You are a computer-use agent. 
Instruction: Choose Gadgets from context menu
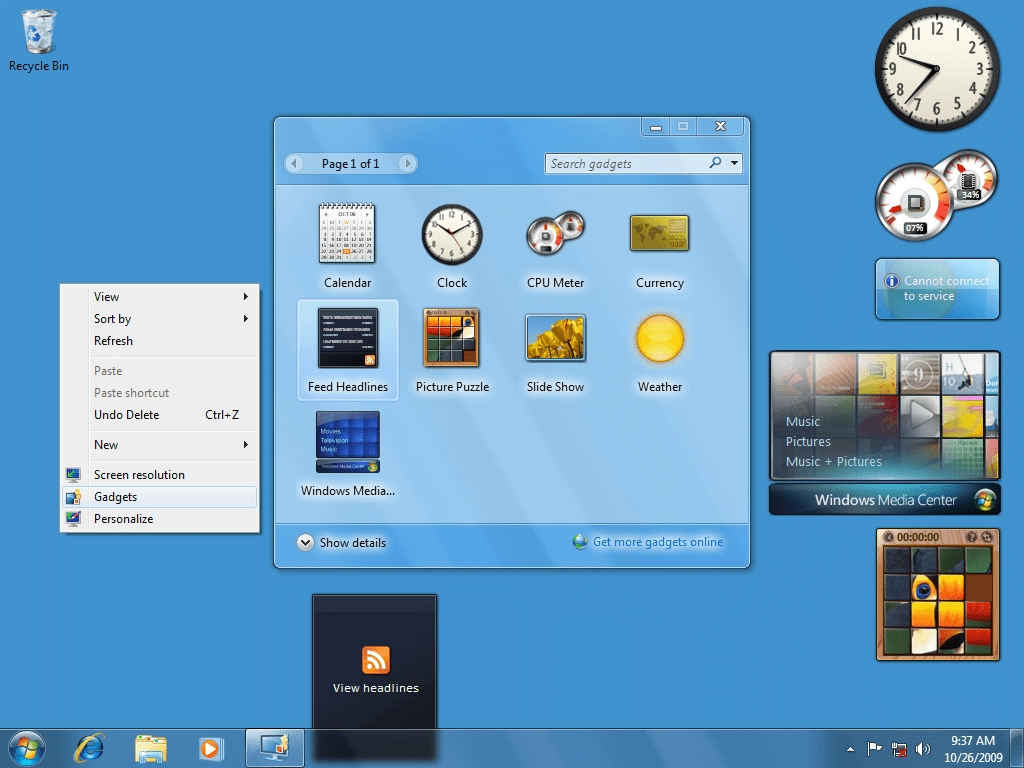coord(160,497)
